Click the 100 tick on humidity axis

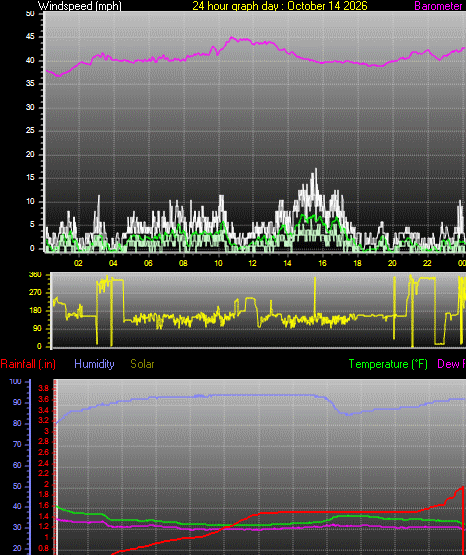tap(16, 382)
